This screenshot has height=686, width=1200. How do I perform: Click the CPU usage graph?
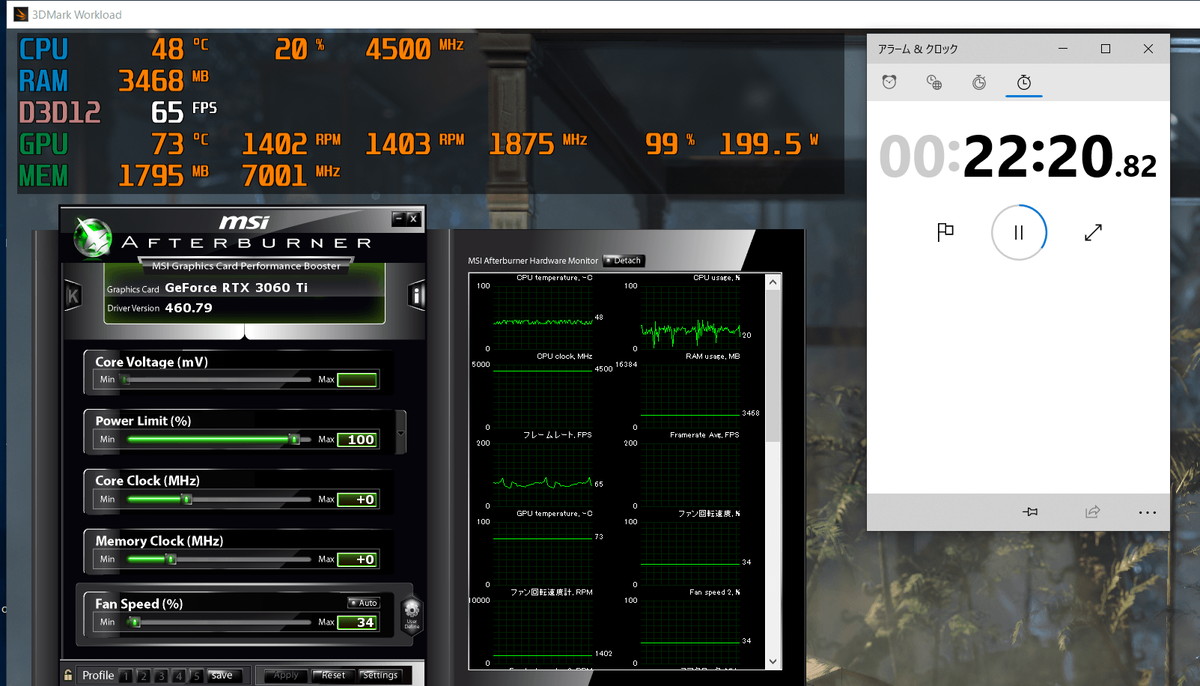(x=690, y=317)
